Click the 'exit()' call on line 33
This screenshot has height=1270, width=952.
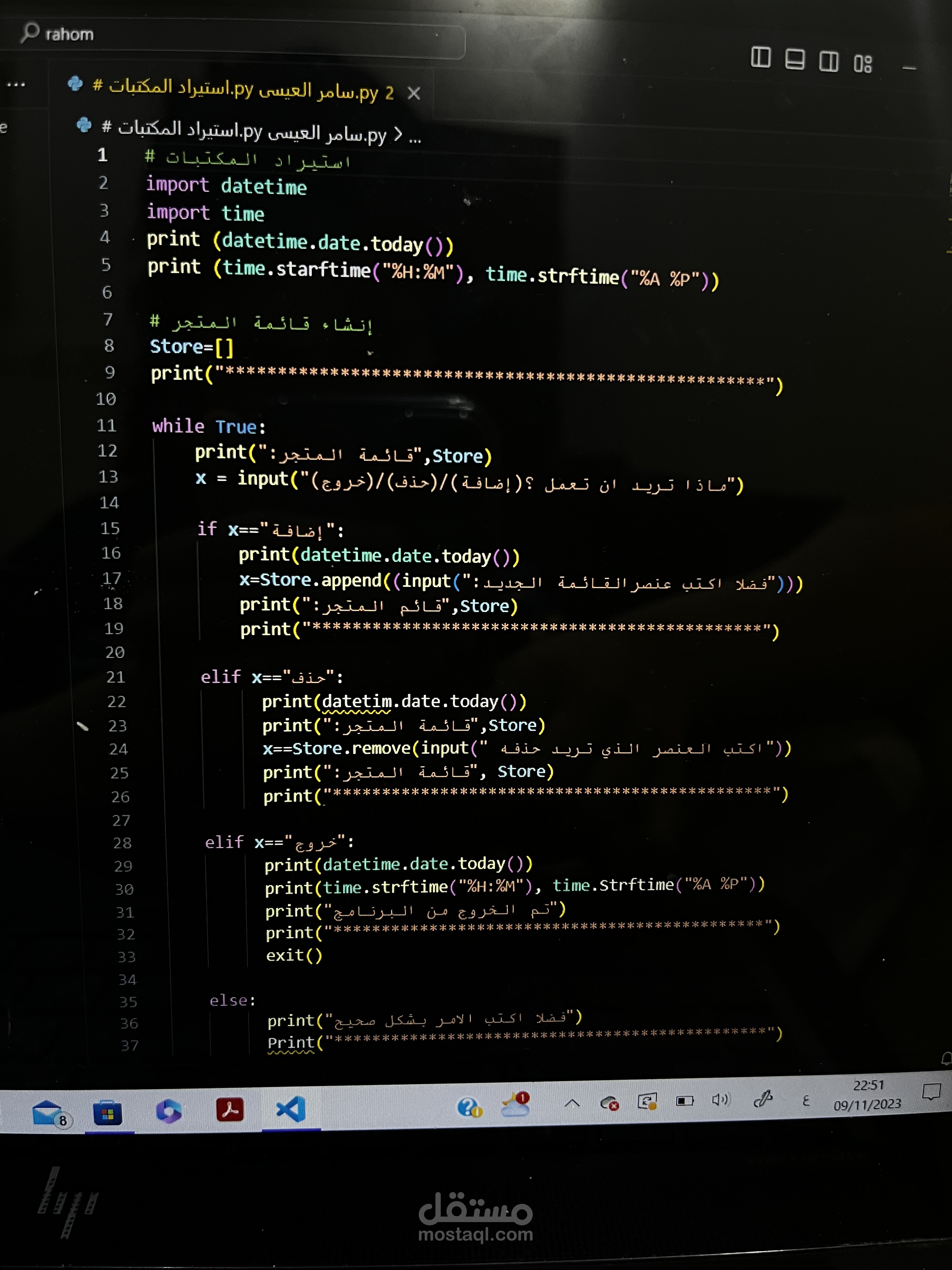pyautogui.click(x=294, y=955)
